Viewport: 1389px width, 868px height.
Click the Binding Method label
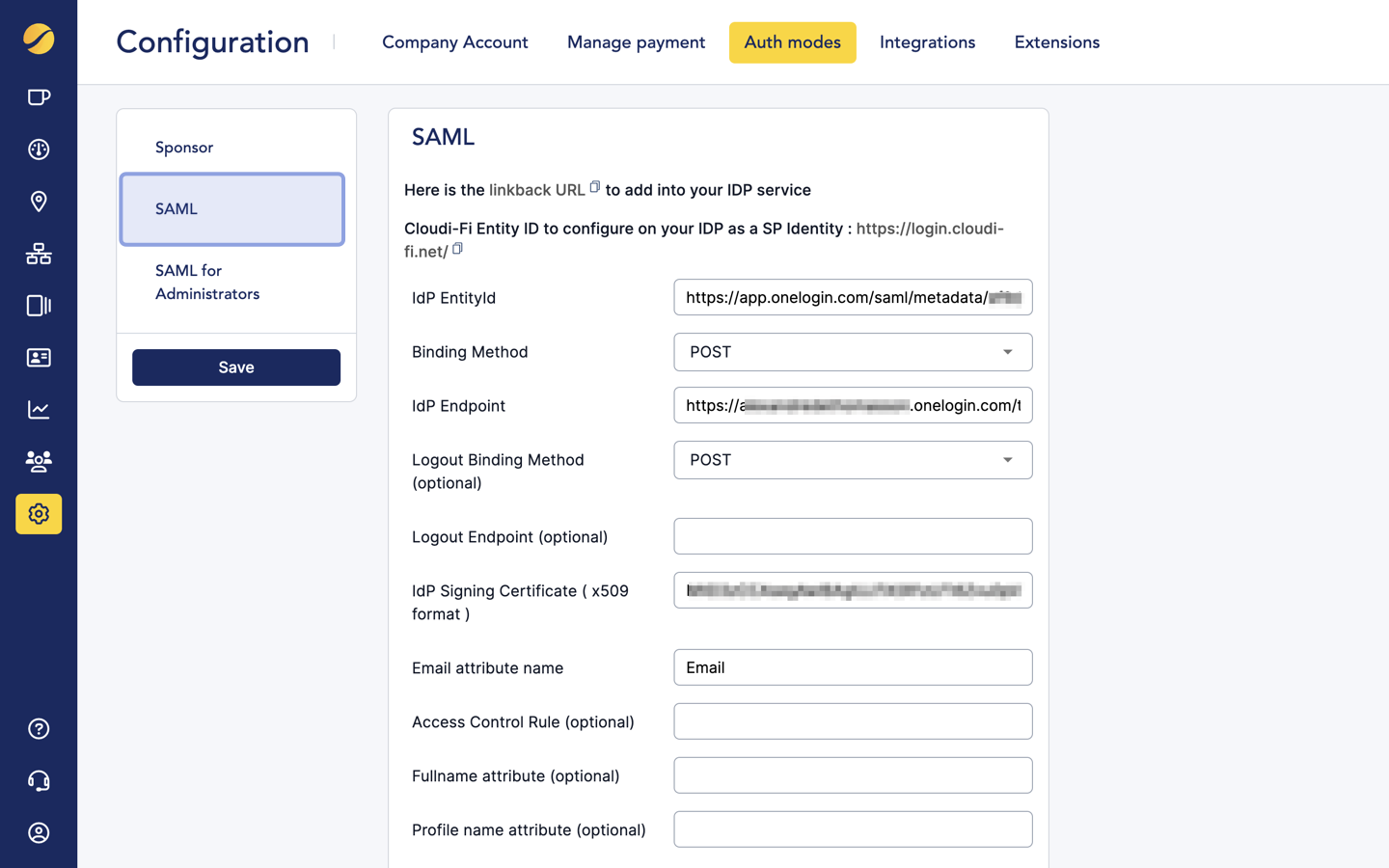470,352
